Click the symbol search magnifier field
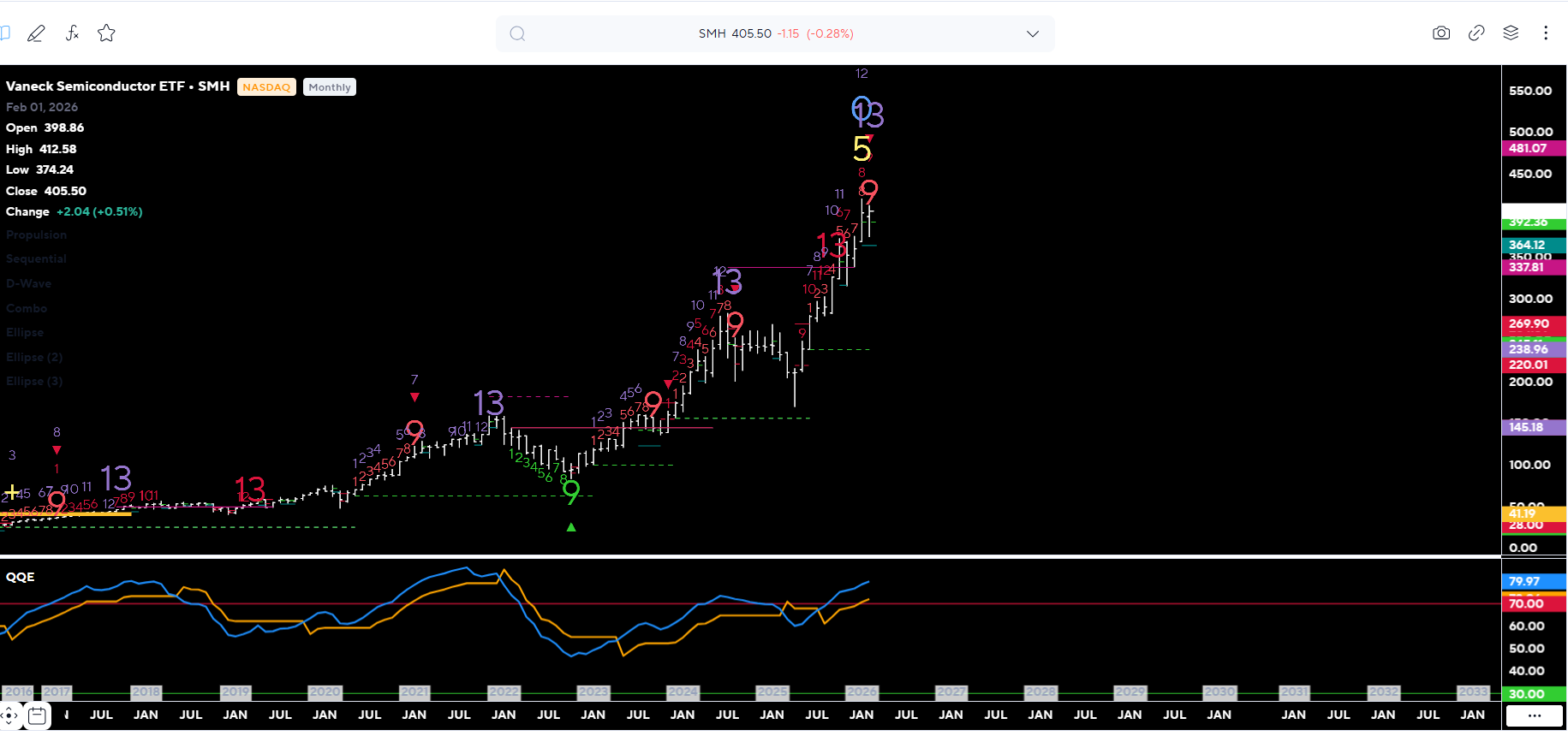1568x736 pixels. tap(517, 34)
